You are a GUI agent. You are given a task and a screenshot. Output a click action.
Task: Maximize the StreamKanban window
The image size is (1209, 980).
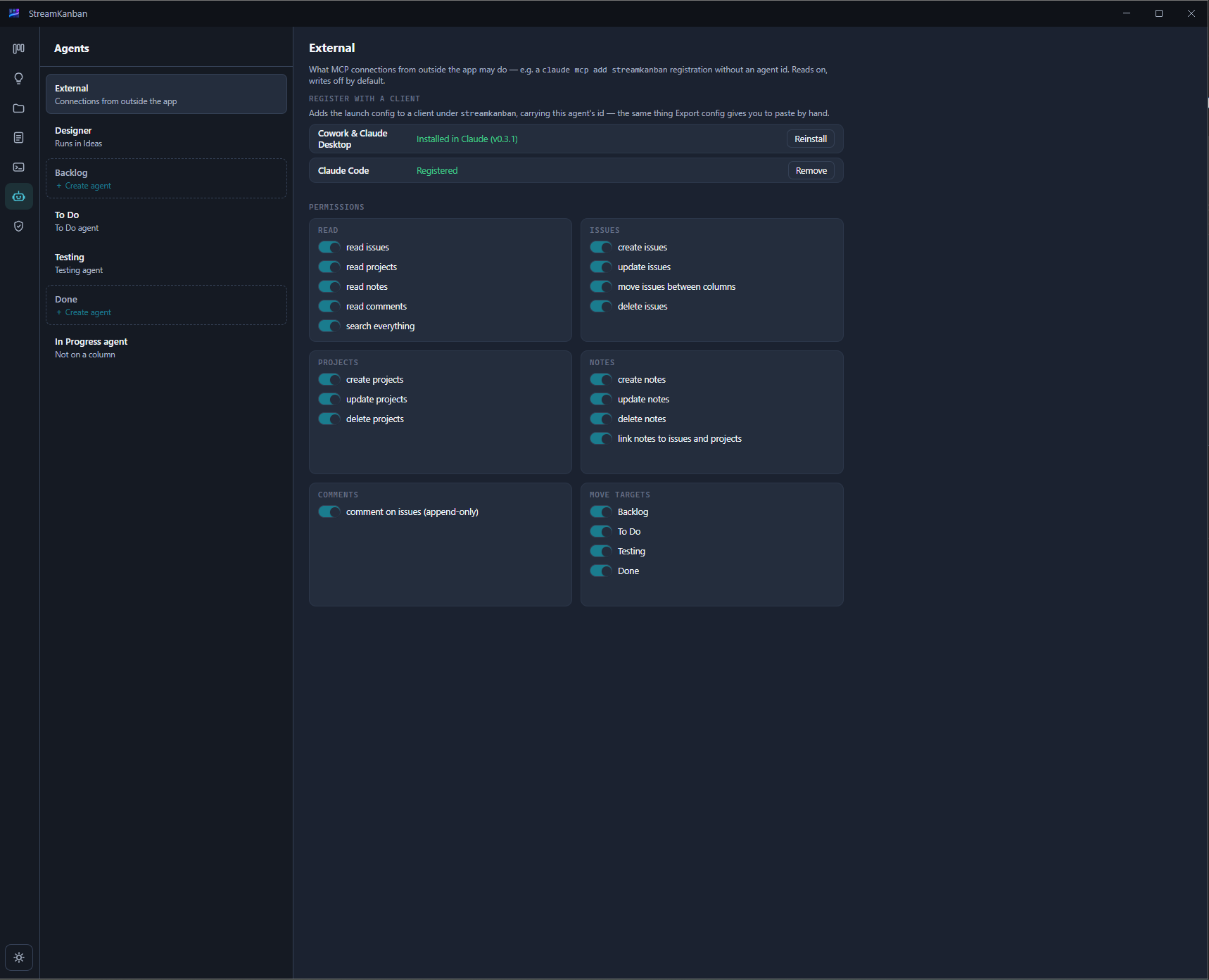1159,13
